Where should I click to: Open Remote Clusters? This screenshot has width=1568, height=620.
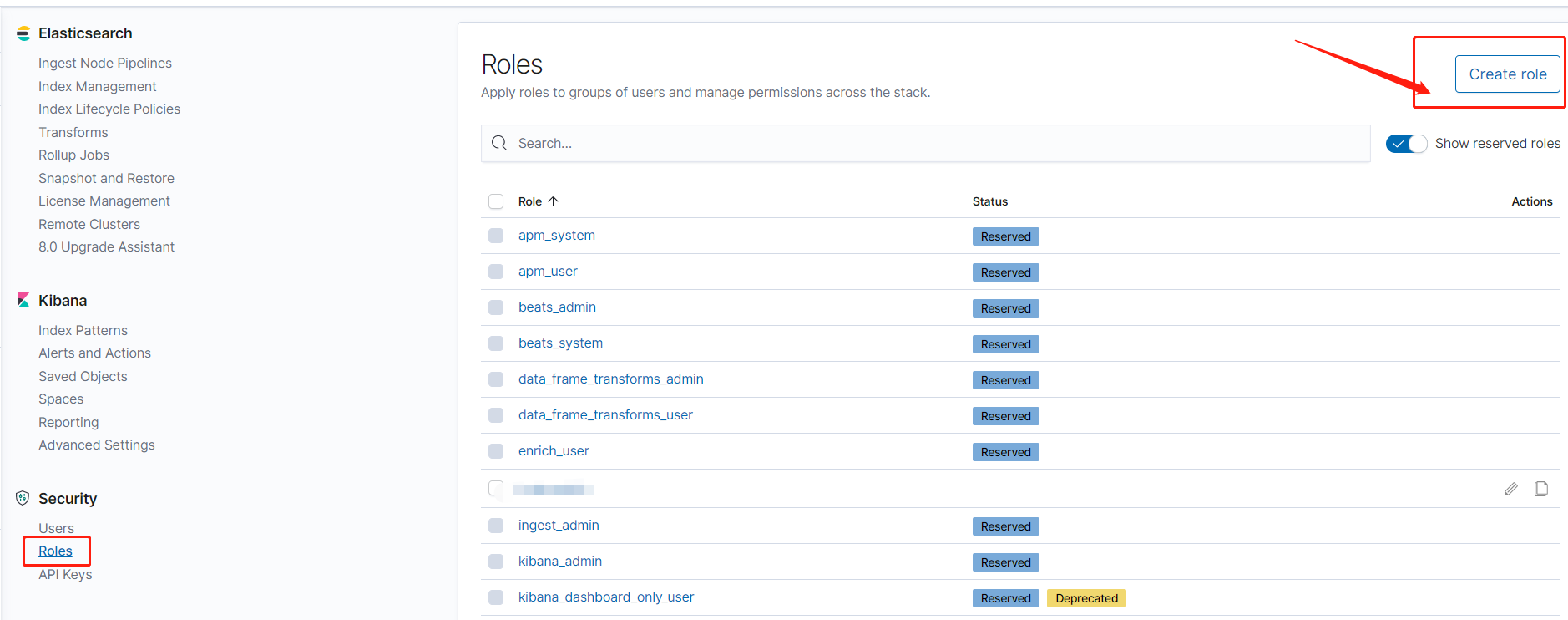(89, 224)
